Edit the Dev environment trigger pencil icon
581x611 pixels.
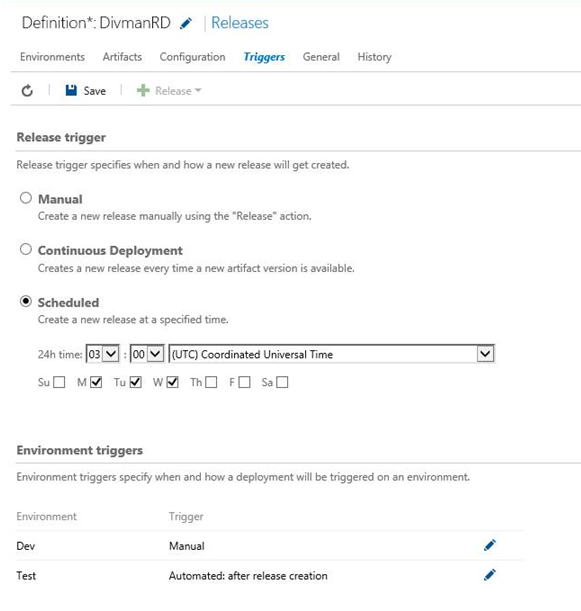[x=490, y=545]
